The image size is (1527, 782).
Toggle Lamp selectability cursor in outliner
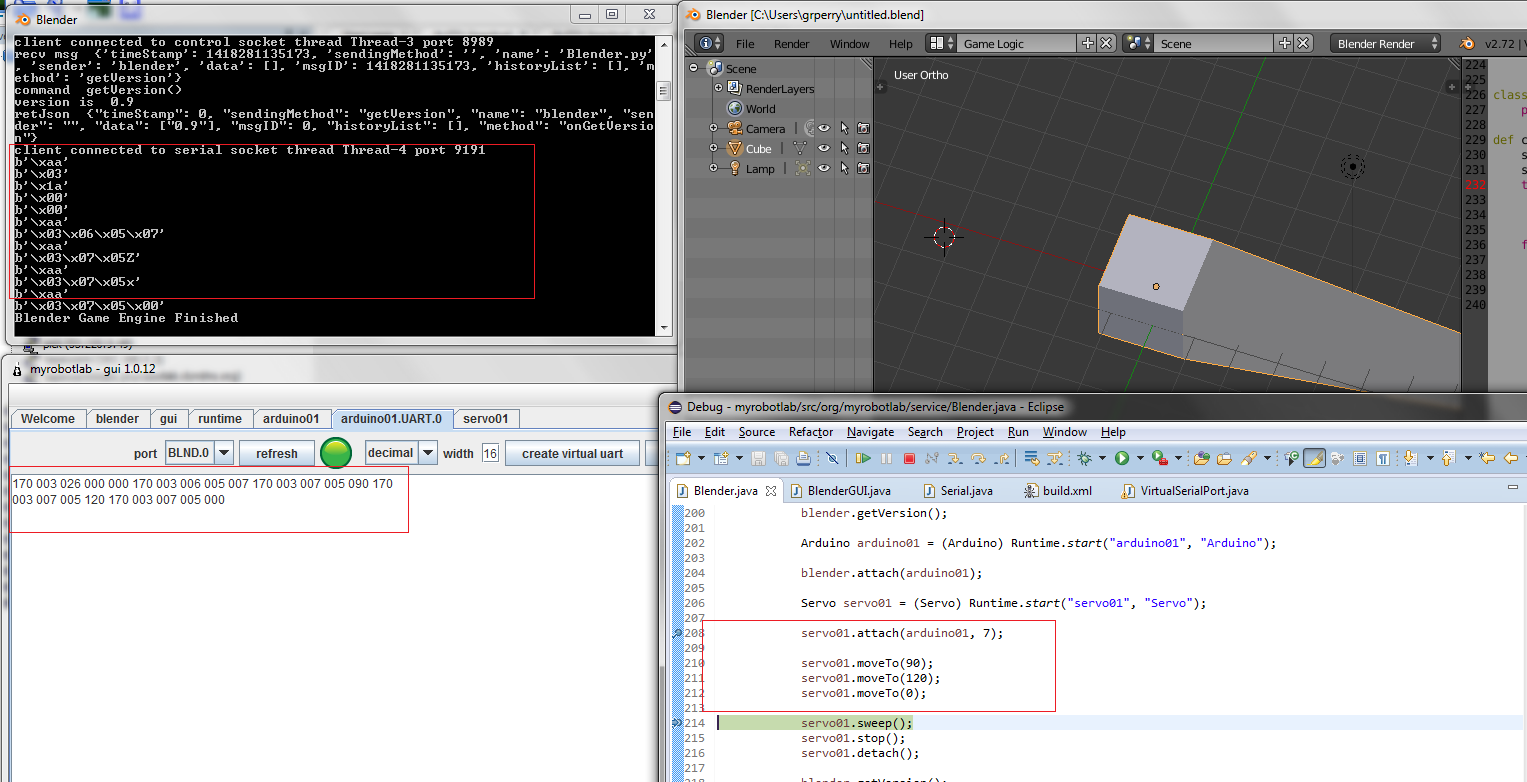[x=844, y=168]
